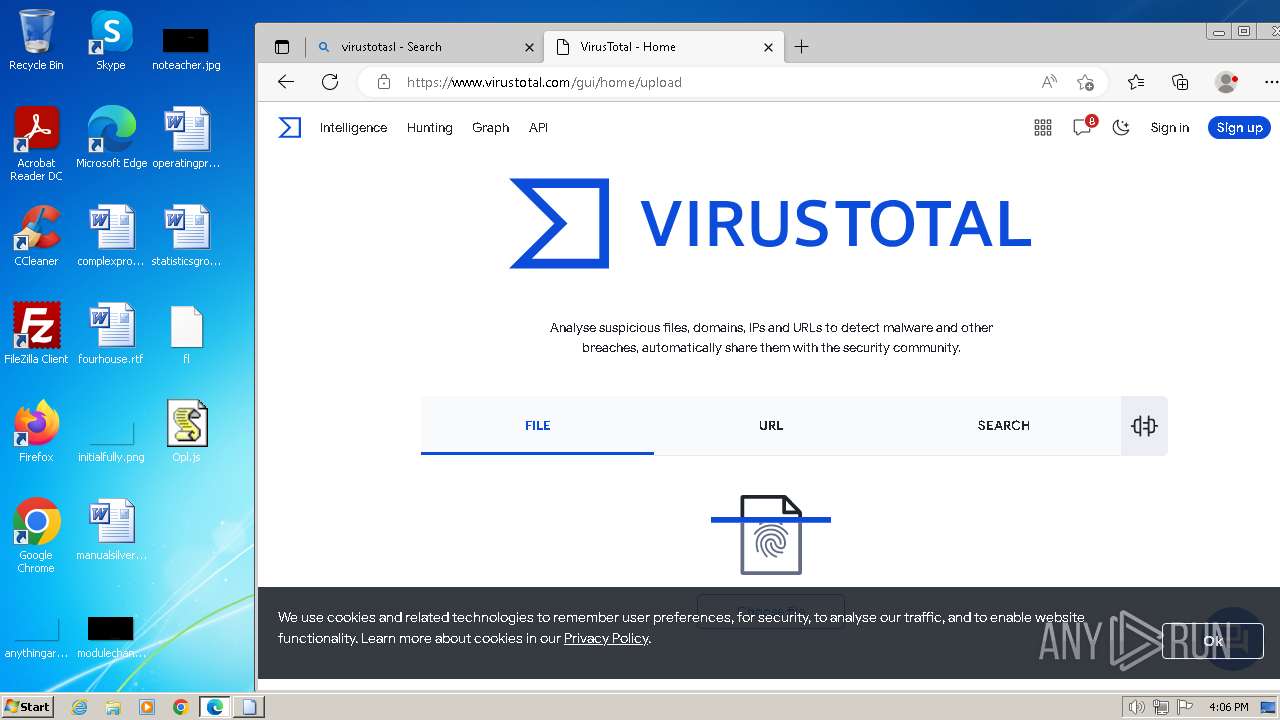The height and width of the screenshot is (720, 1280).
Task: Open Edge tab actions menu icon
Action: [x=282, y=47]
